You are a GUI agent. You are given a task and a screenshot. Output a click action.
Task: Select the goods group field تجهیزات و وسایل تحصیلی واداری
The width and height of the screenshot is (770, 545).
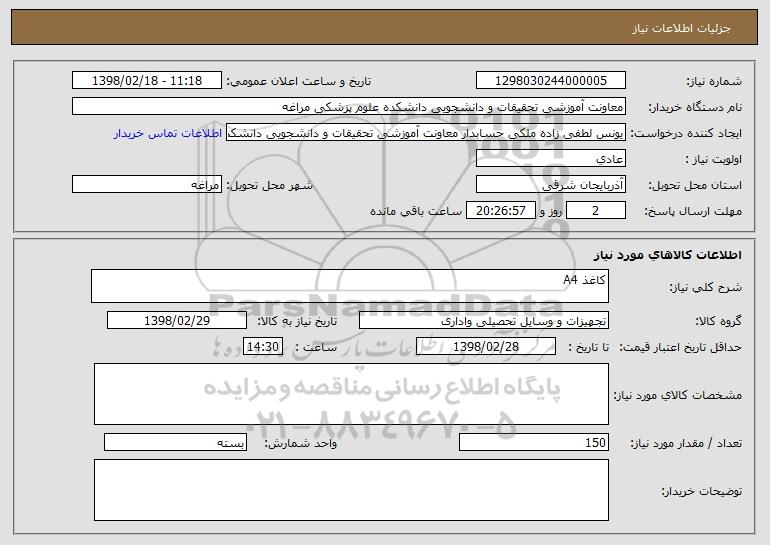[x=484, y=321]
